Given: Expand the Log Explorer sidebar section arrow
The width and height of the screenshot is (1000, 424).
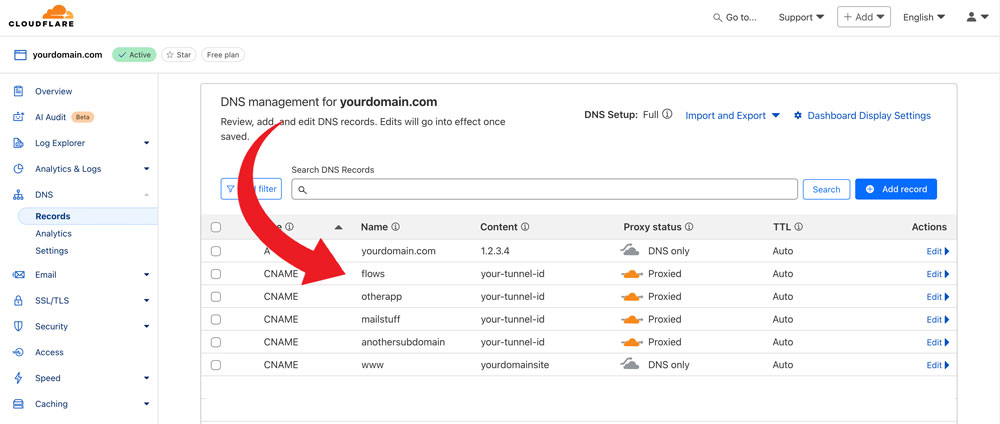Looking at the screenshot, I should click(147, 143).
